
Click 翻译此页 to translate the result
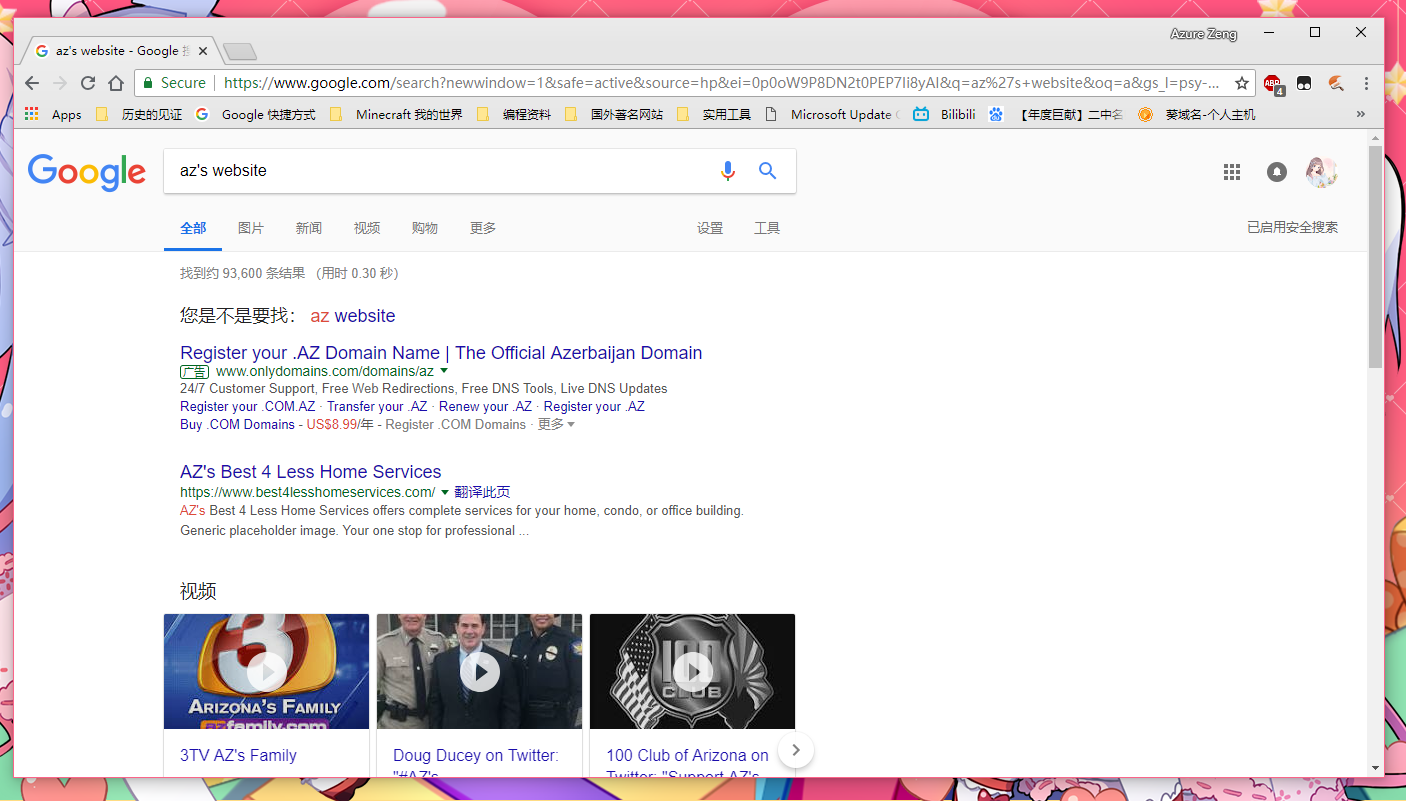click(x=482, y=492)
